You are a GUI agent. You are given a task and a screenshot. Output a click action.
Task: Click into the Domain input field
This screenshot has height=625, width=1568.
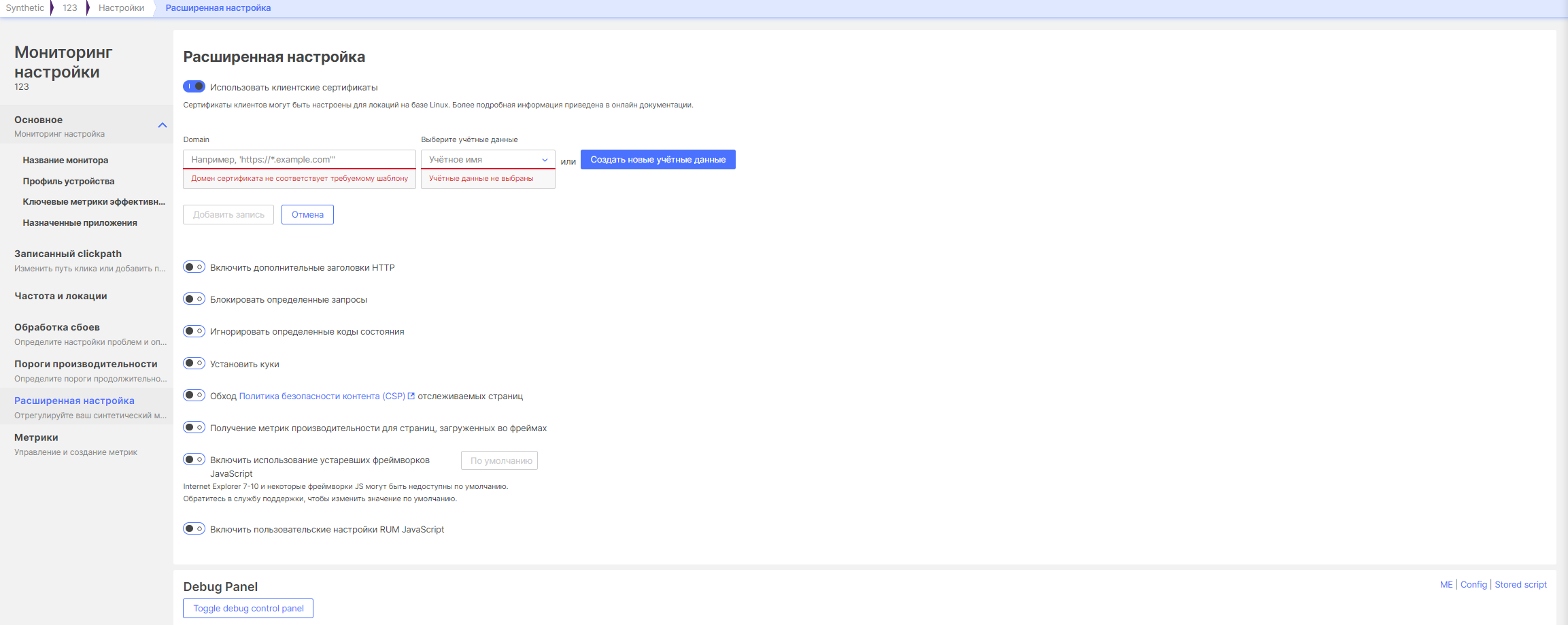point(299,160)
